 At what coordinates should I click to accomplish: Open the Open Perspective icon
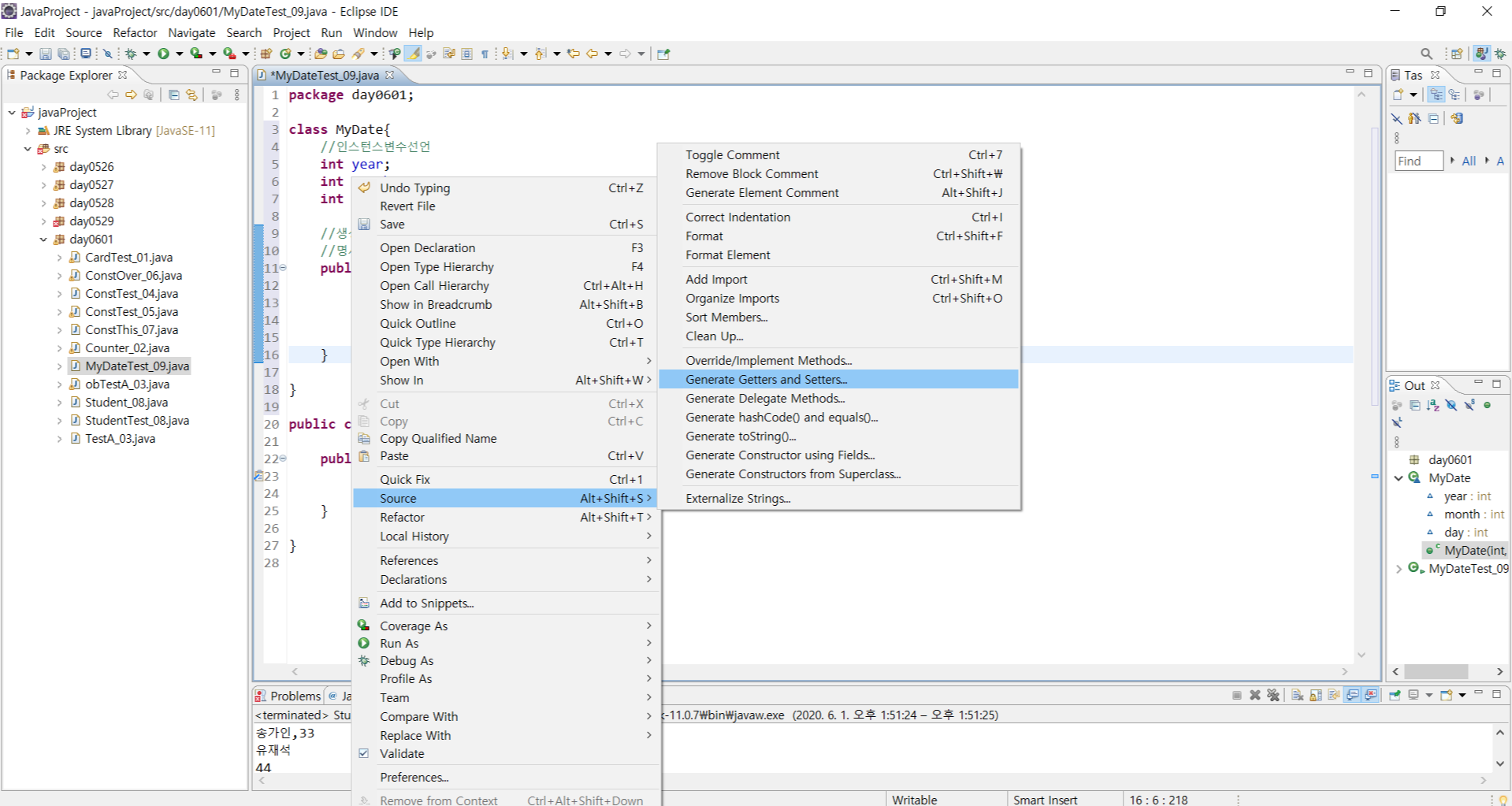tap(1457, 54)
